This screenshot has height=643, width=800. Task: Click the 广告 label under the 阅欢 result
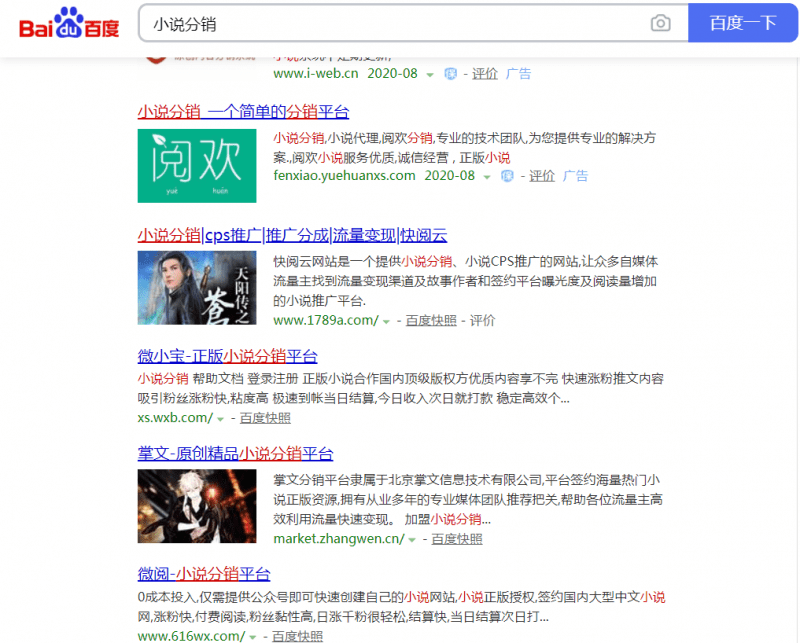coord(577,175)
